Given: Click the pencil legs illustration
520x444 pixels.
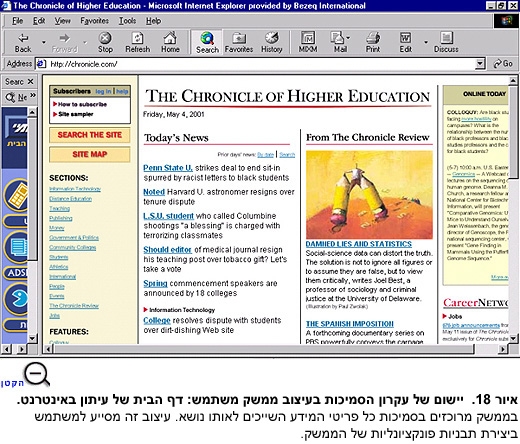Looking at the screenshot, I should [x=369, y=195].
